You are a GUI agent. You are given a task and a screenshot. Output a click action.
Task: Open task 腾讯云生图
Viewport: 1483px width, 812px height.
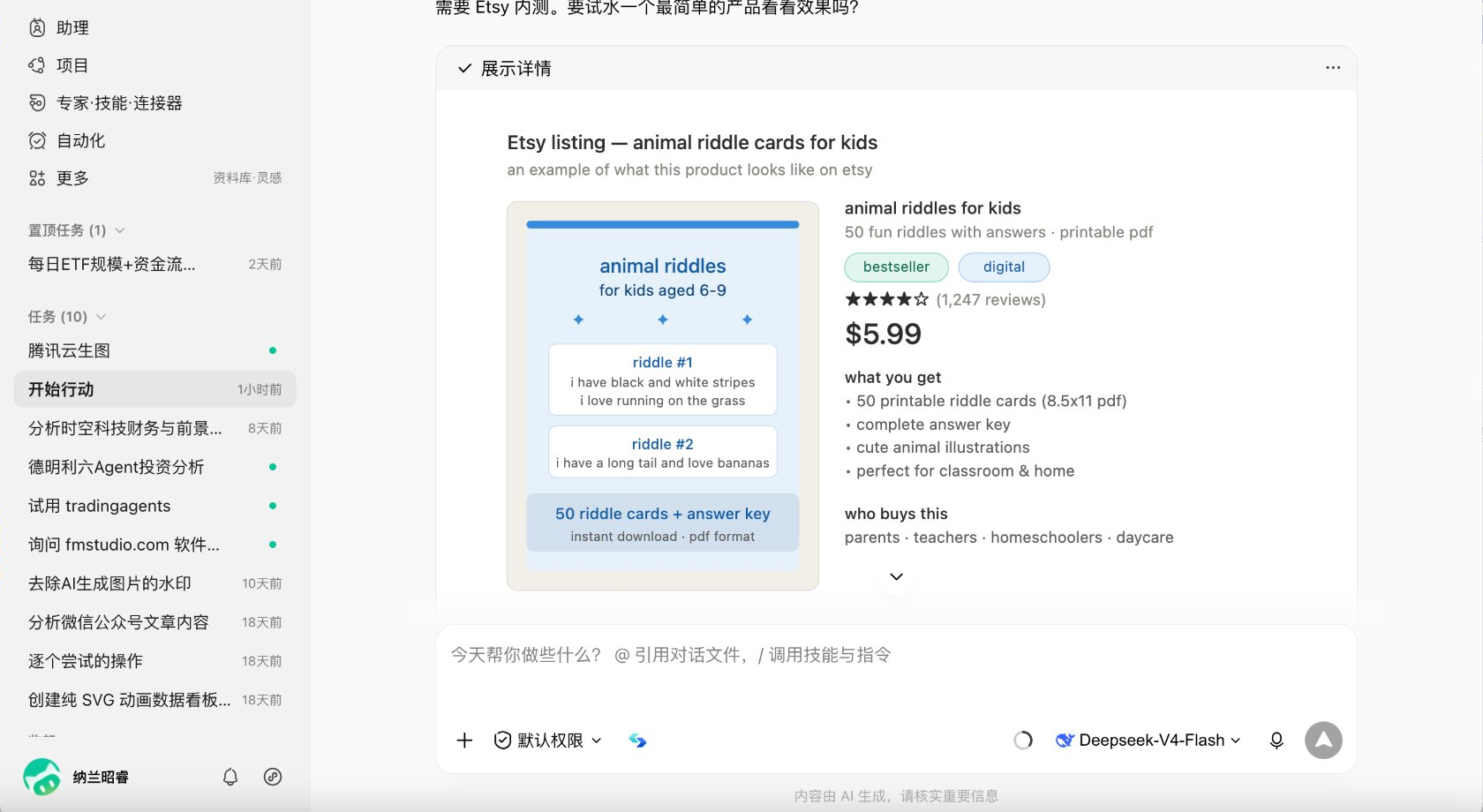click(154, 350)
